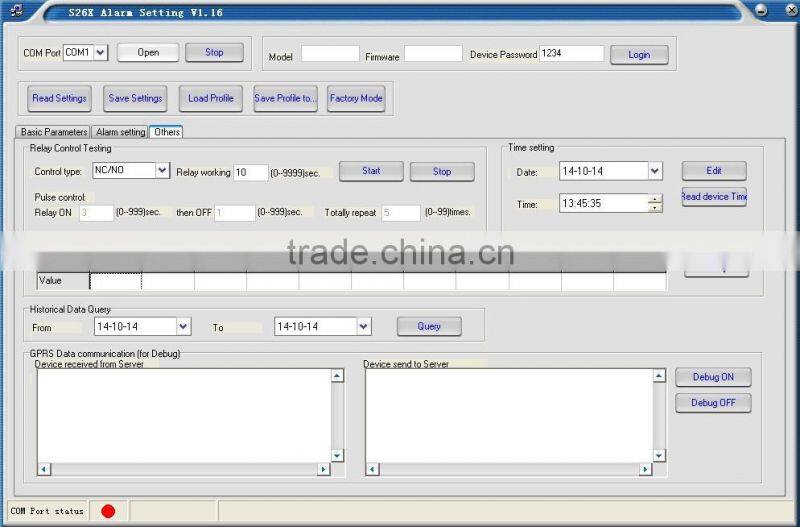Click the Relay working seconds field
This screenshot has width=800, height=527.
pyautogui.click(x=251, y=172)
